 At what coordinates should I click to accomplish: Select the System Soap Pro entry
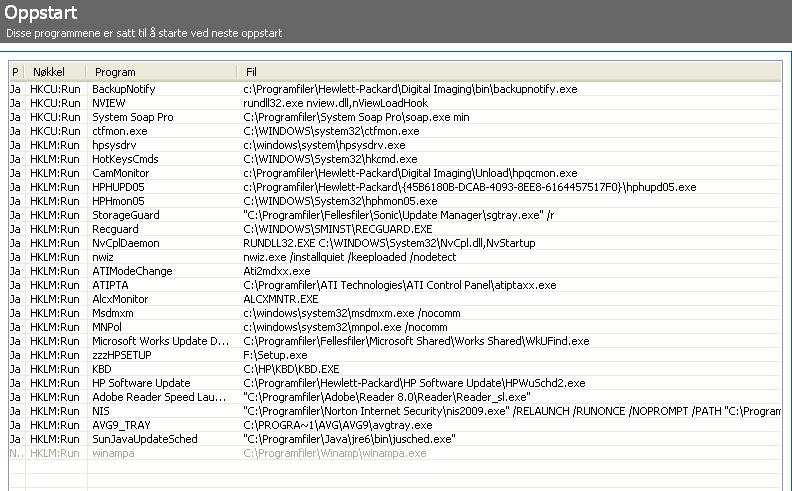(133, 117)
